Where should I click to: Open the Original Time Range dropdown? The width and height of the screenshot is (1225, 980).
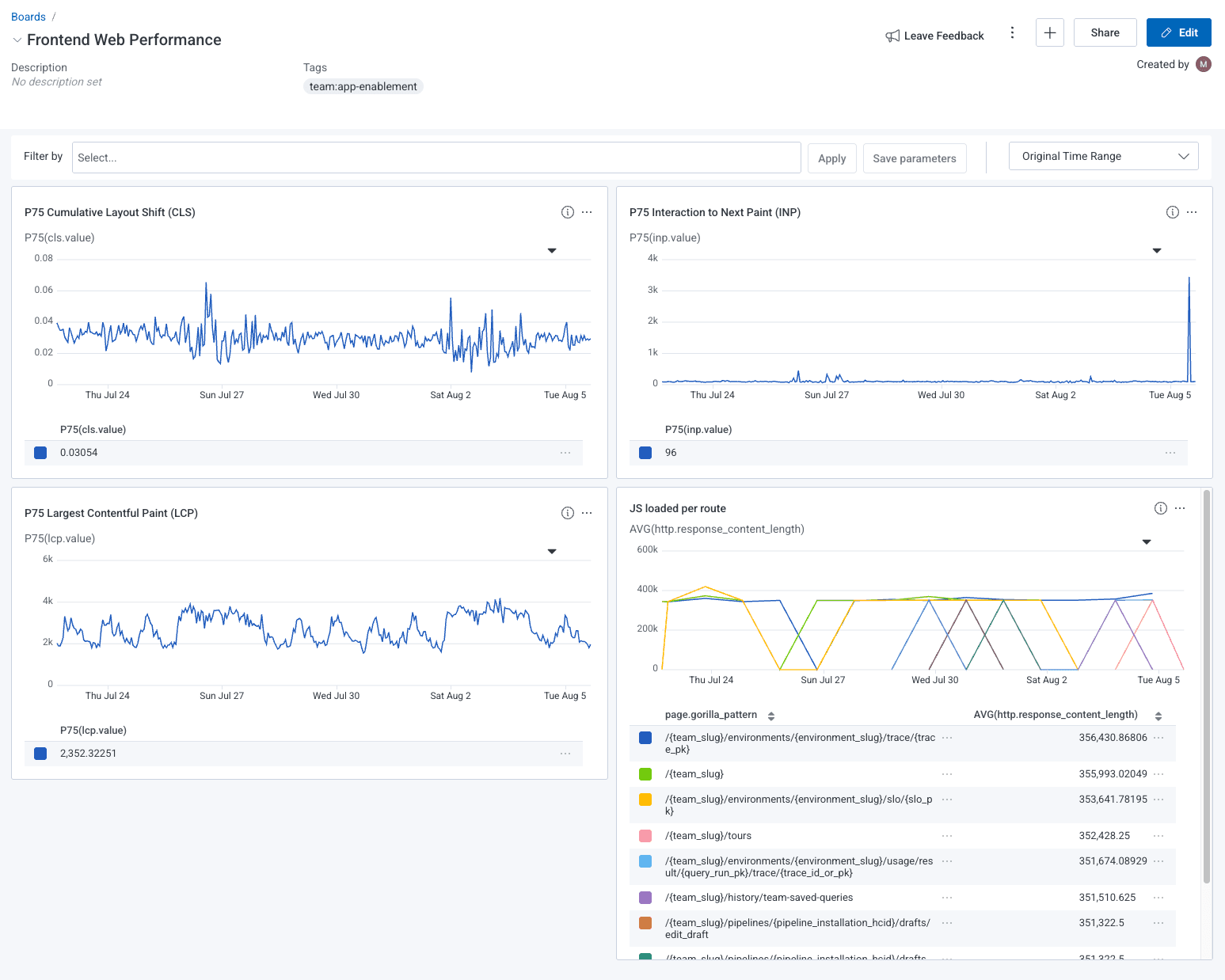point(1103,156)
